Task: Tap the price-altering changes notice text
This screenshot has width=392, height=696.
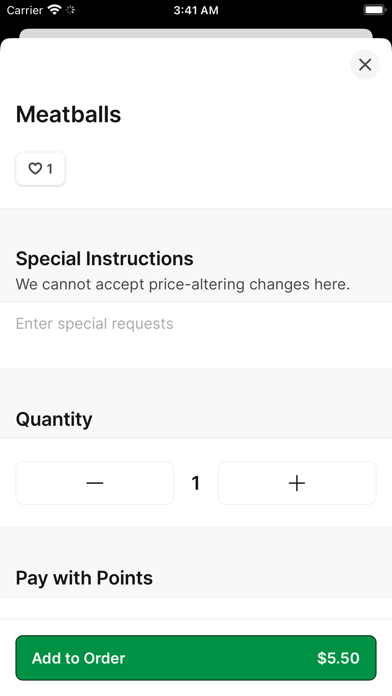Action: pyautogui.click(x=183, y=284)
